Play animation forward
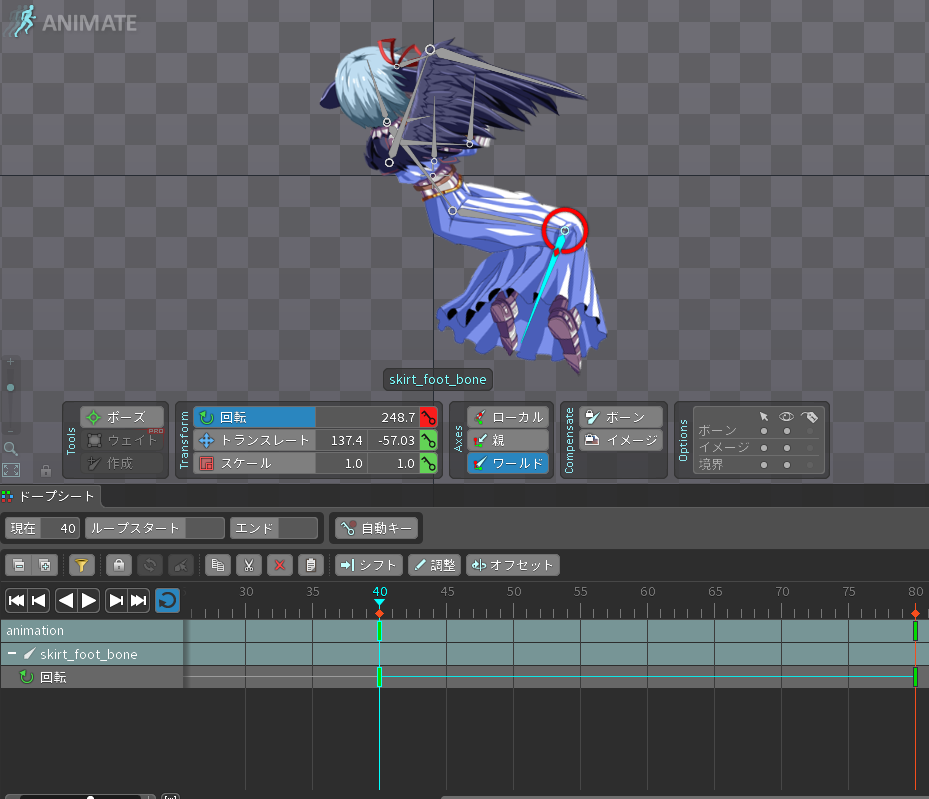This screenshot has height=799, width=929. tap(89, 601)
